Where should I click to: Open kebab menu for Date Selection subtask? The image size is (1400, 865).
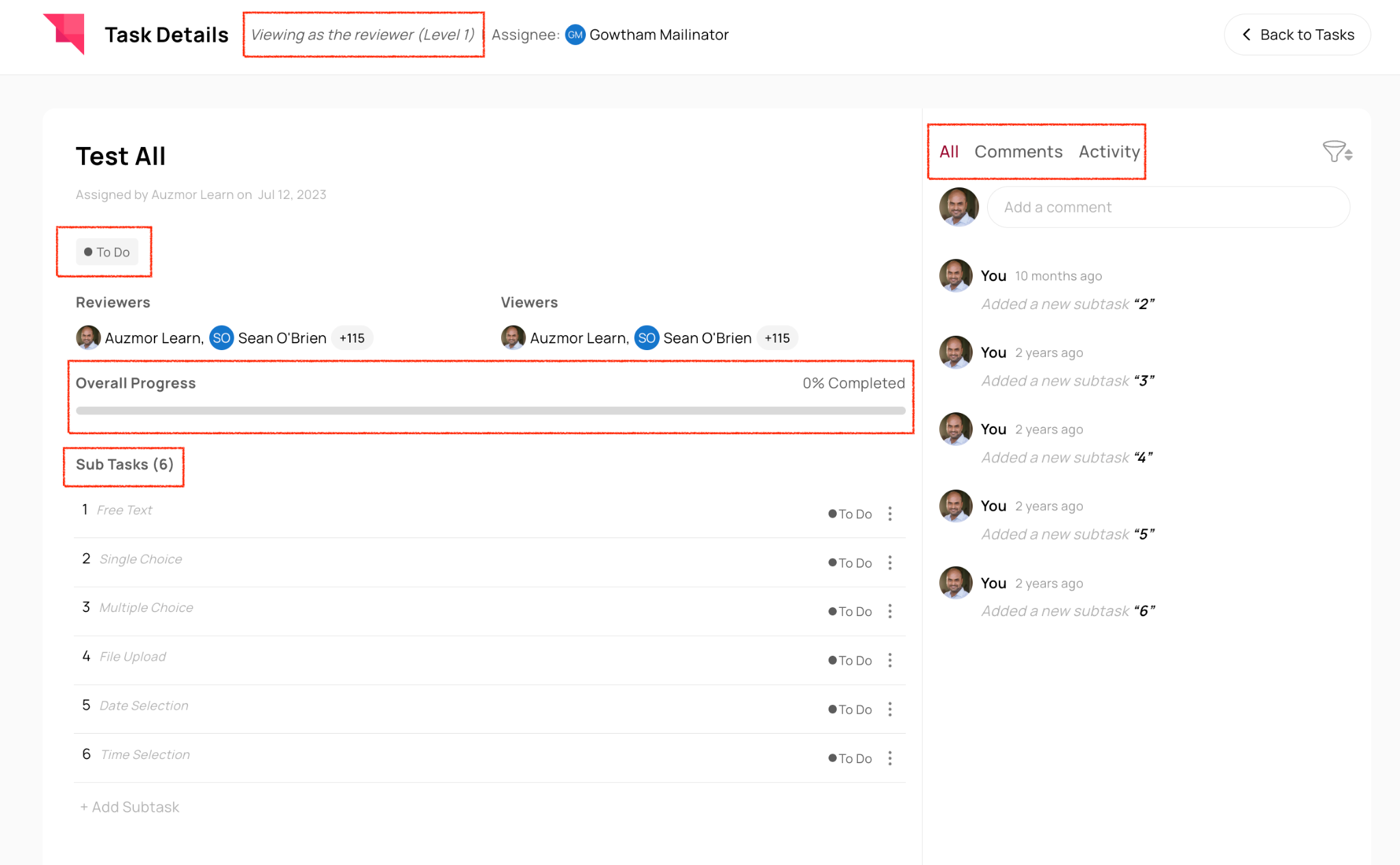pos(889,709)
